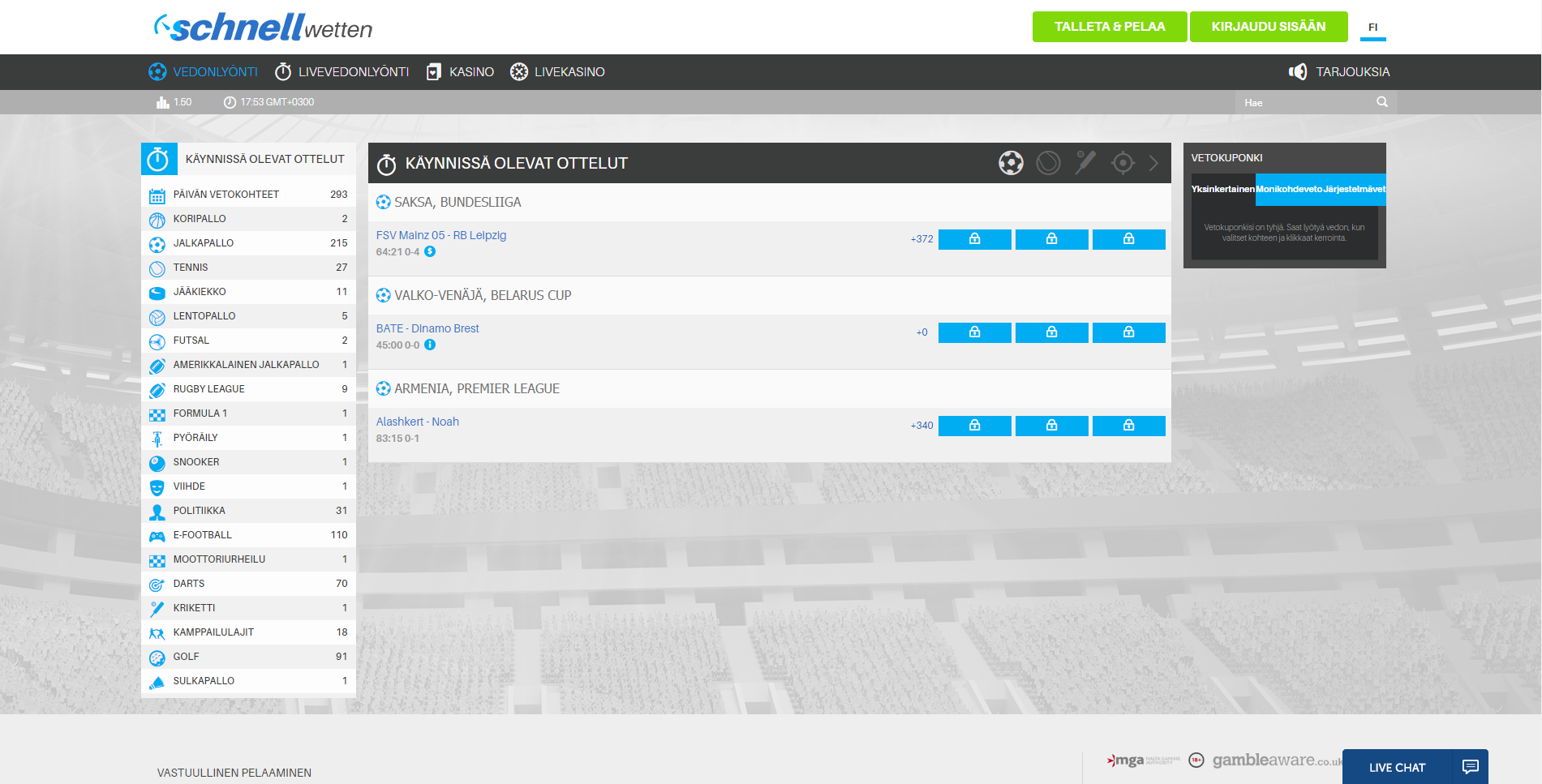Viewport: 1542px width, 784px height.
Task: Expand +372 markets for Mainz vs Leipzig
Action: (x=921, y=239)
